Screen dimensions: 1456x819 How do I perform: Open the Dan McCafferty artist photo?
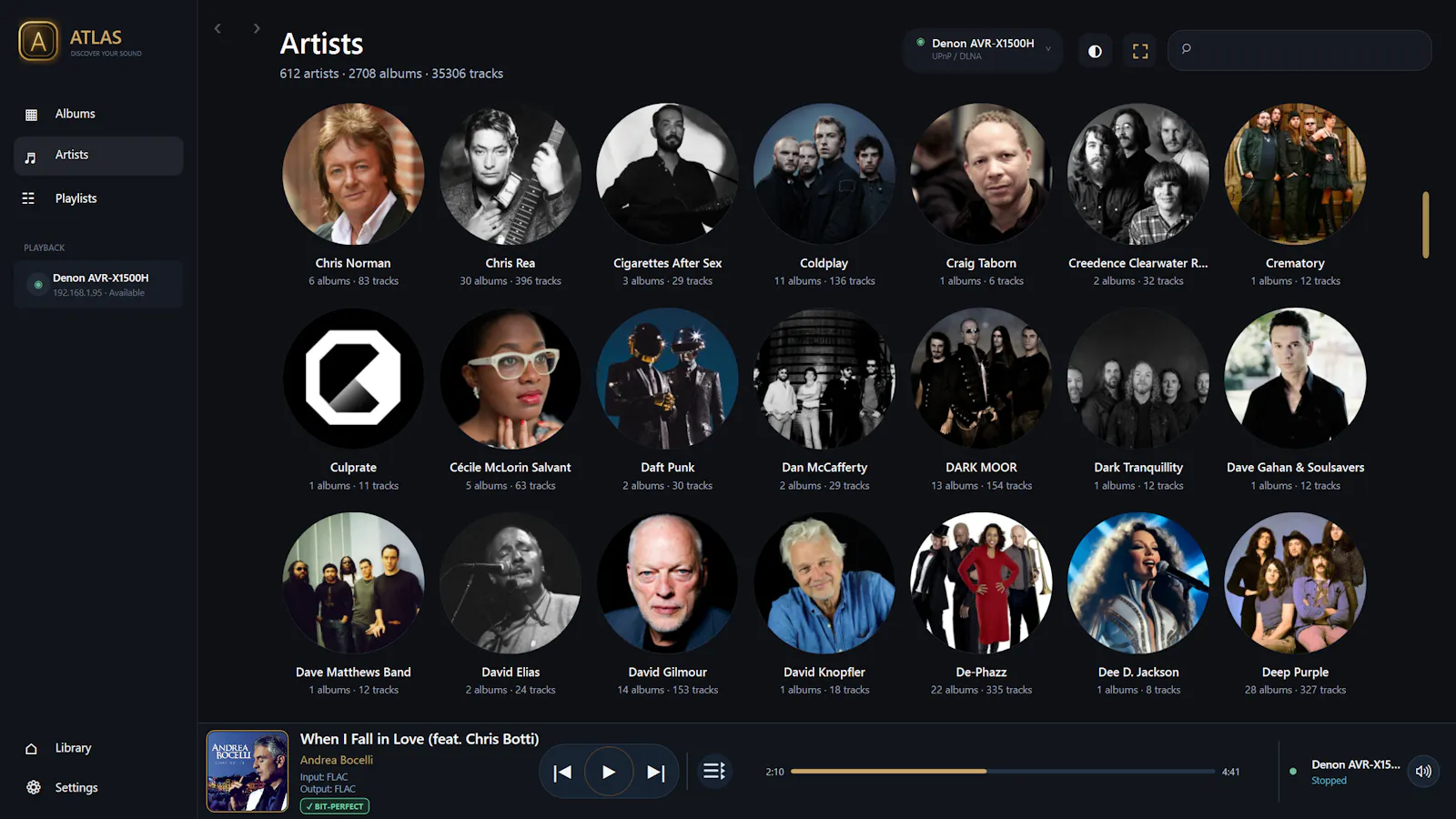tap(824, 379)
